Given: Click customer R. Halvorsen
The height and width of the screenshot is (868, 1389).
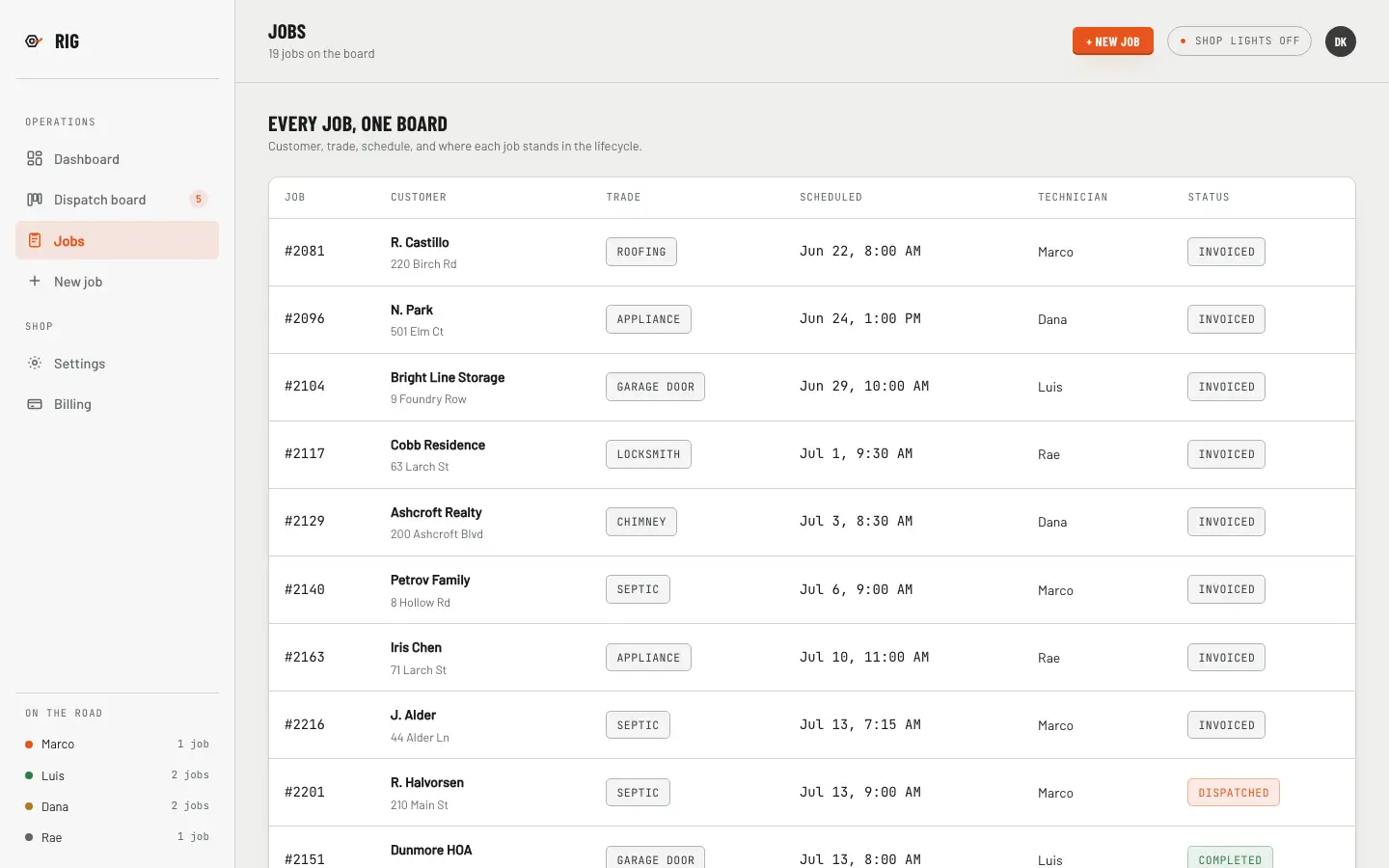Looking at the screenshot, I should coord(427,782).
